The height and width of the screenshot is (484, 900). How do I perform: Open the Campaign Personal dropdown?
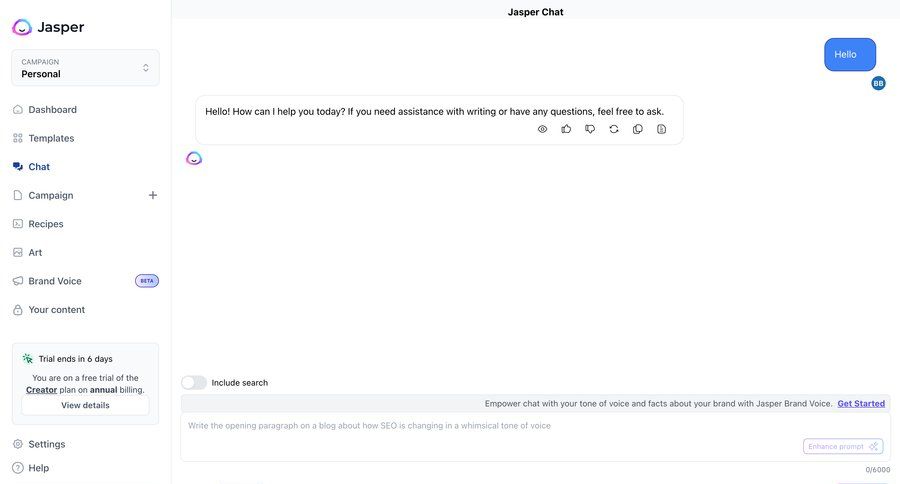(x=86, y=68)
